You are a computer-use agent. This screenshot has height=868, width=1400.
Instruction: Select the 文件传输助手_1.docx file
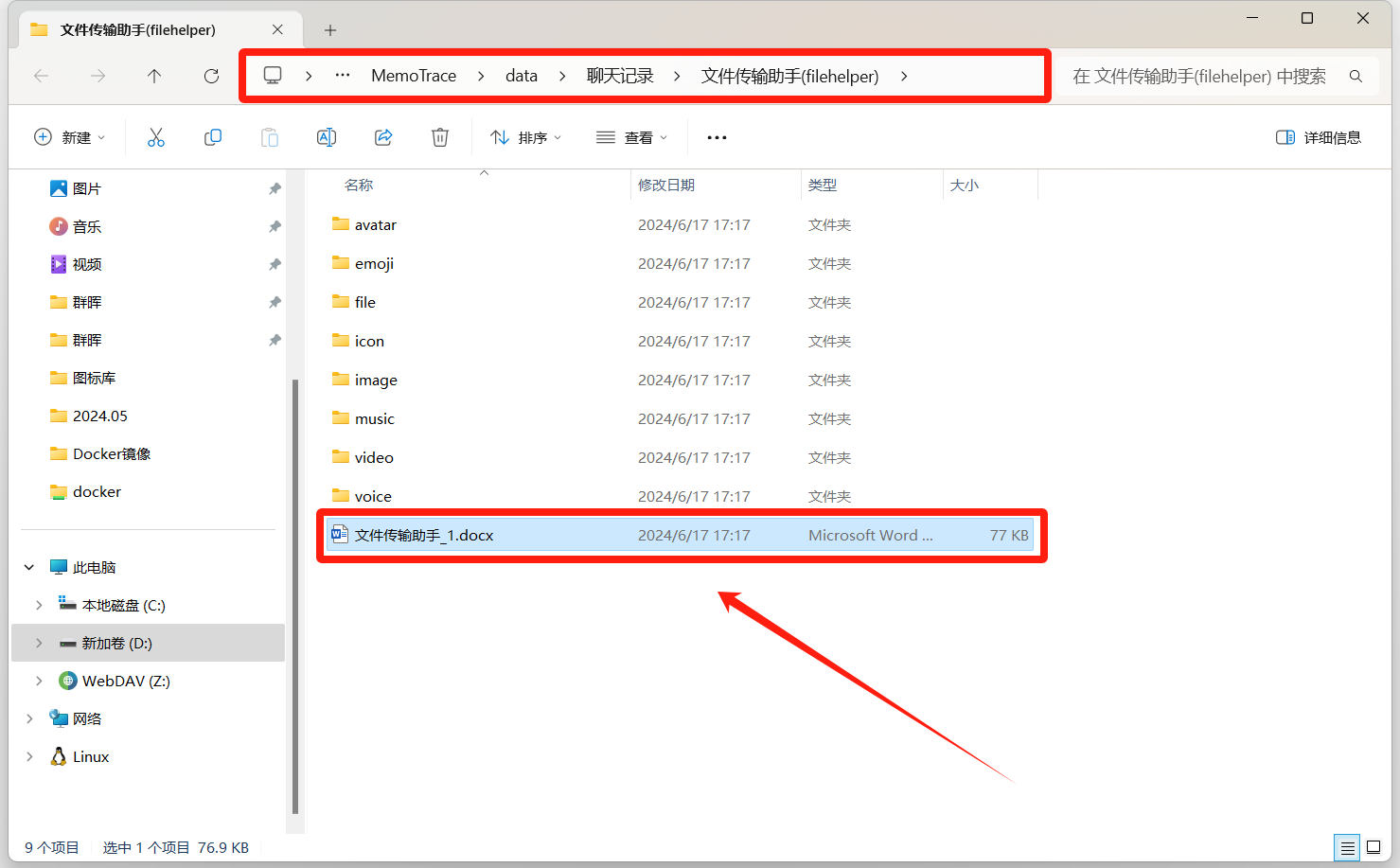(x=424, y=535)
